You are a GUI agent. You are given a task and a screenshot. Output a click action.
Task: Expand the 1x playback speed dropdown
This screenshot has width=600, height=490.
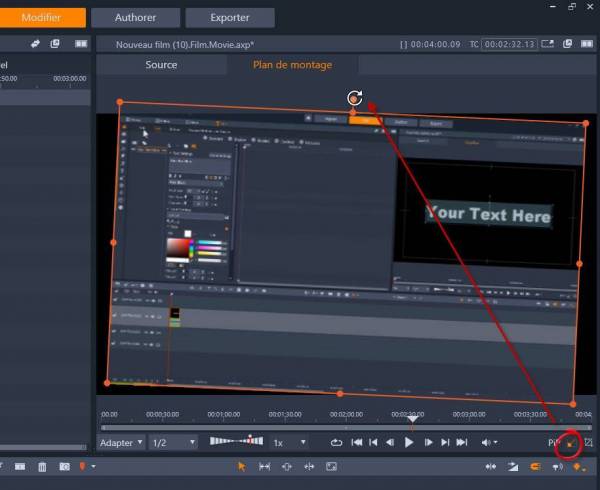(x=290, y=442)
